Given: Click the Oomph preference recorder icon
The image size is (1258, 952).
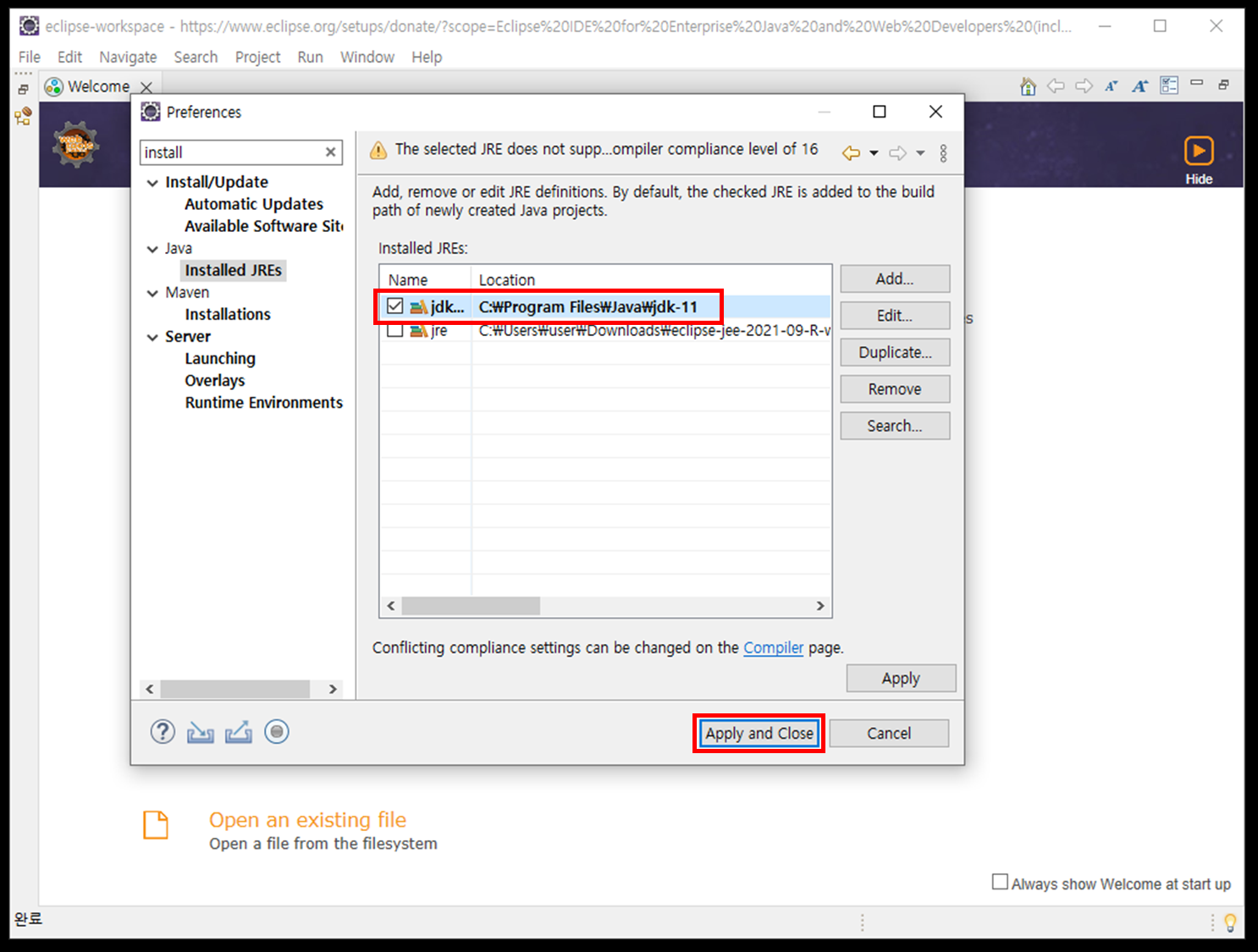Looking at the screenshot, I should pyautogui.click(x=277, y=732).
